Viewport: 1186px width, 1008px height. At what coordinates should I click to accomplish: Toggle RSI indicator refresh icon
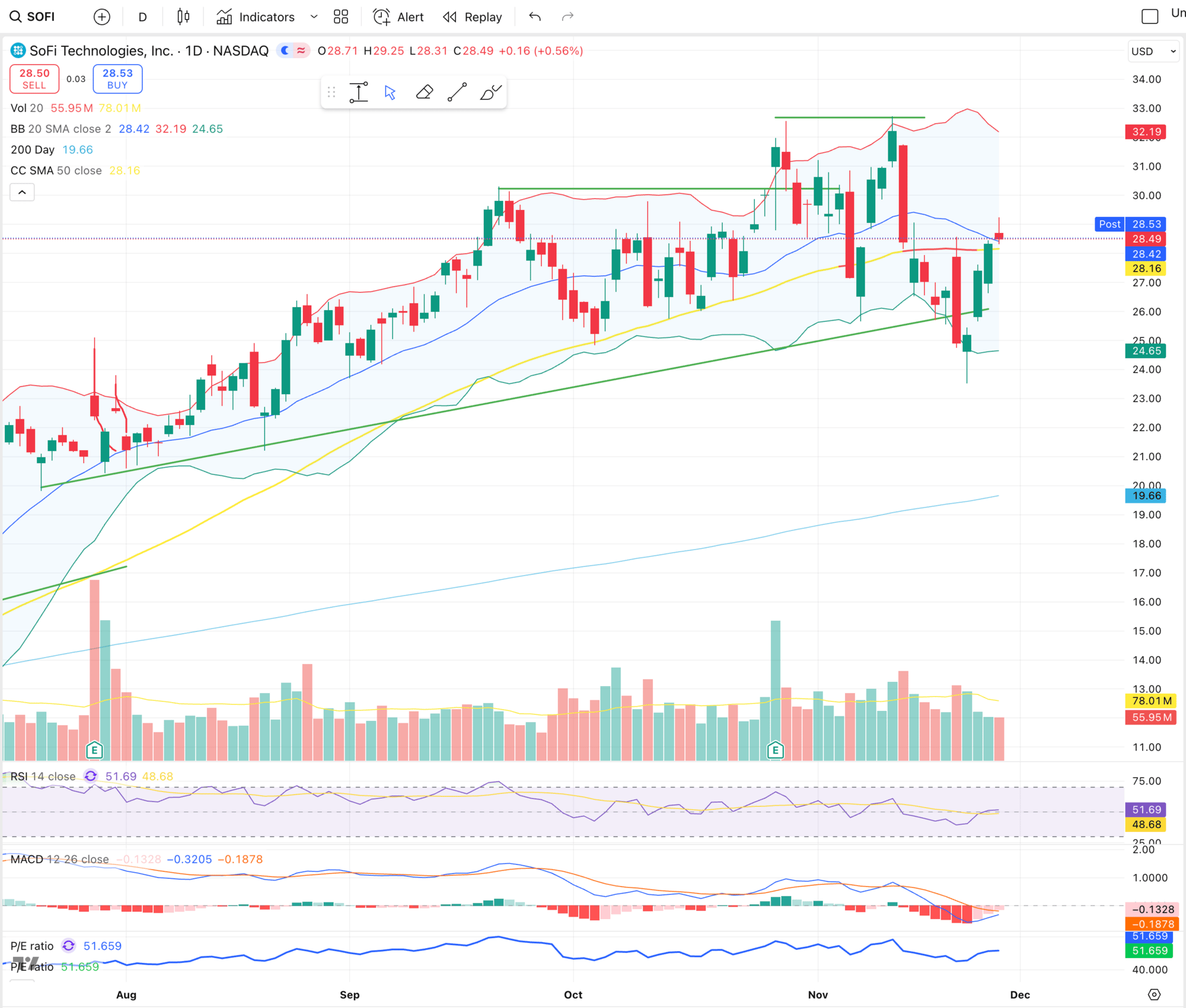click(x=91, y=776)
